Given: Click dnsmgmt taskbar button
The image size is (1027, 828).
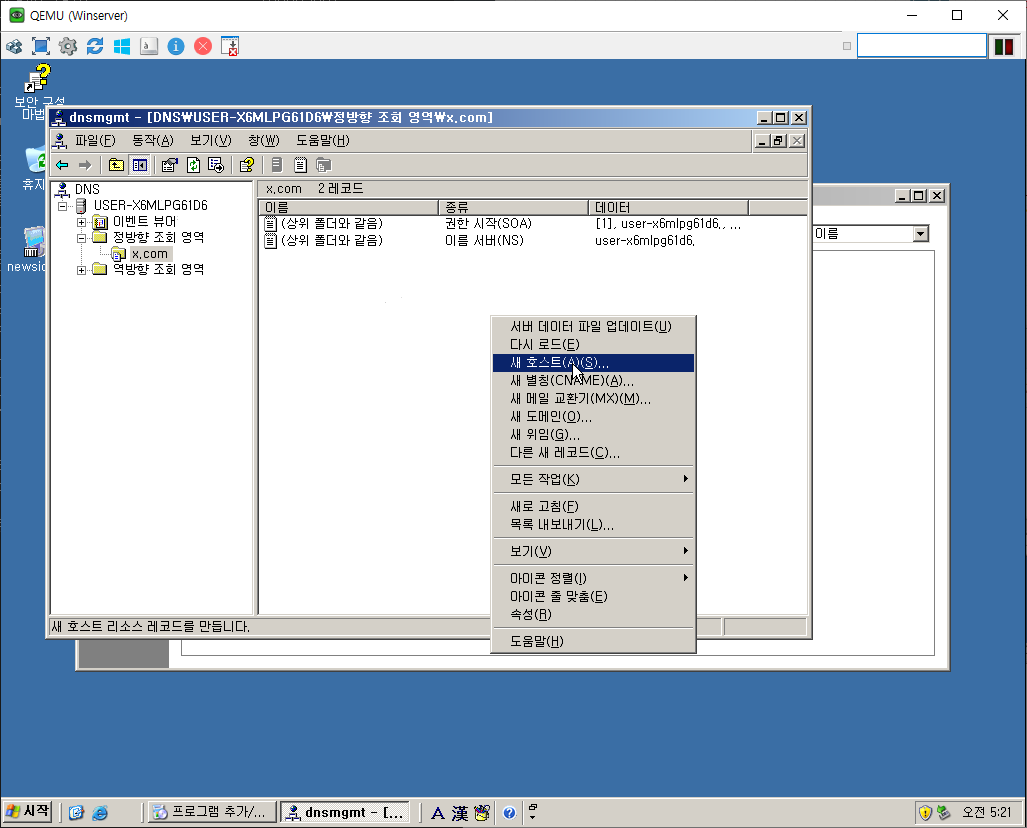Looking at the screenshot, I should (346, 812).
